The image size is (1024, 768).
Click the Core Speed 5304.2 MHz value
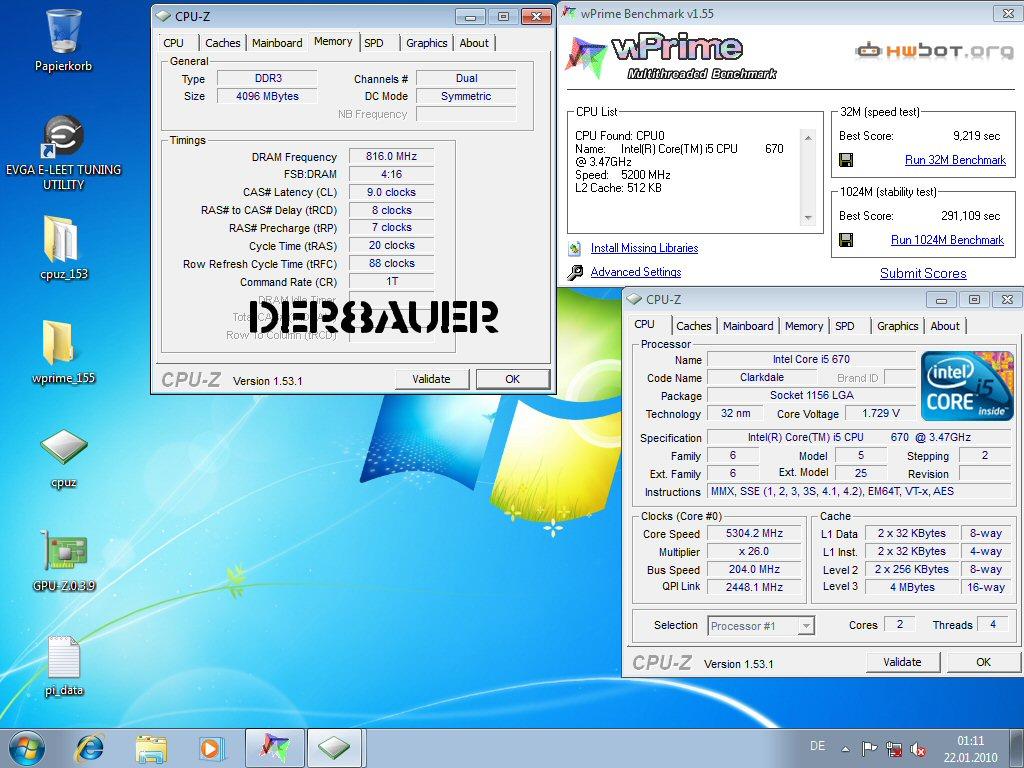tap(754, 534)
